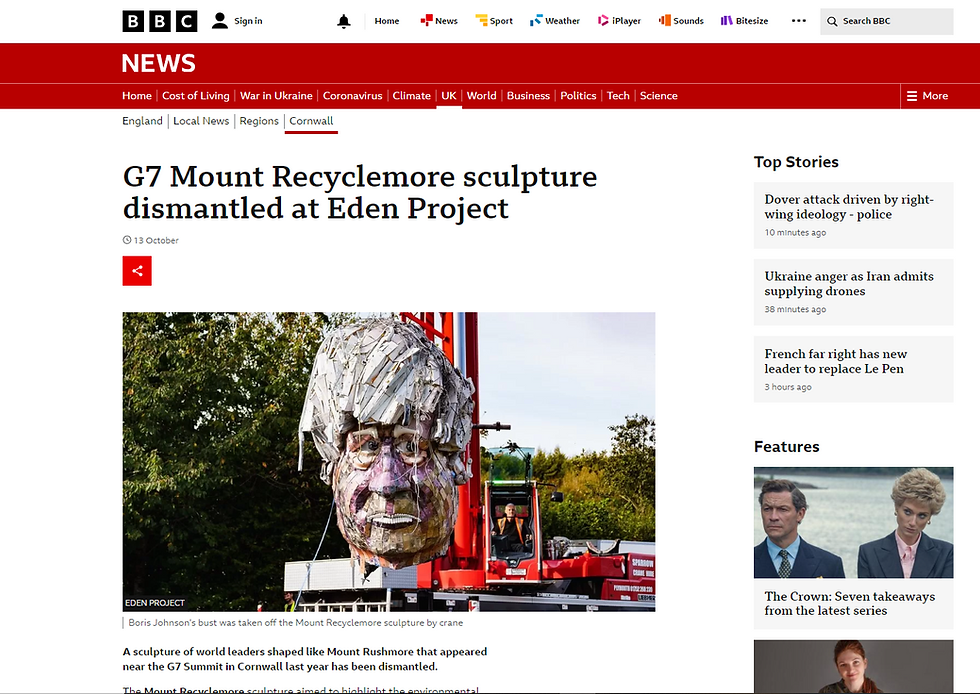Click the Search BBC input field
Viewport: 980px width, 694px height.
(887, 21)
